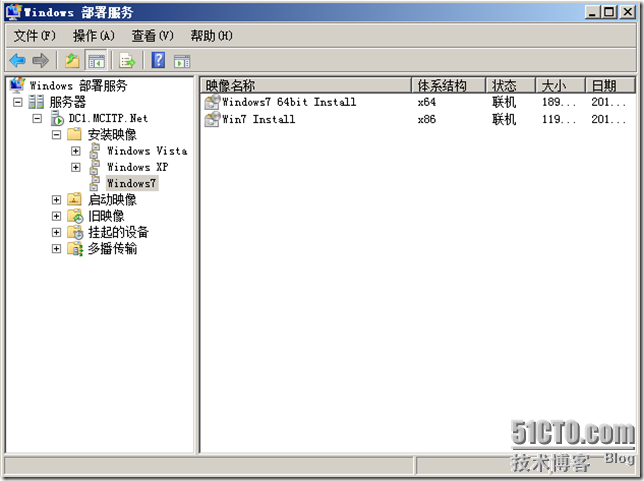Open the 帮助(H) menu
Image resolution: width=644 pixels, height=481 pixels.
(x=211, y=36)
